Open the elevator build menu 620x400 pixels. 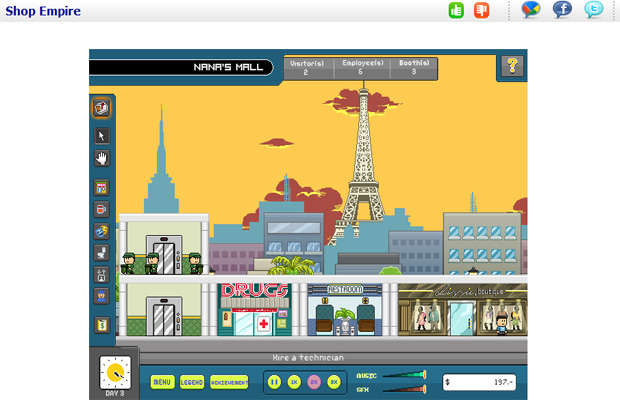point(102,274)
